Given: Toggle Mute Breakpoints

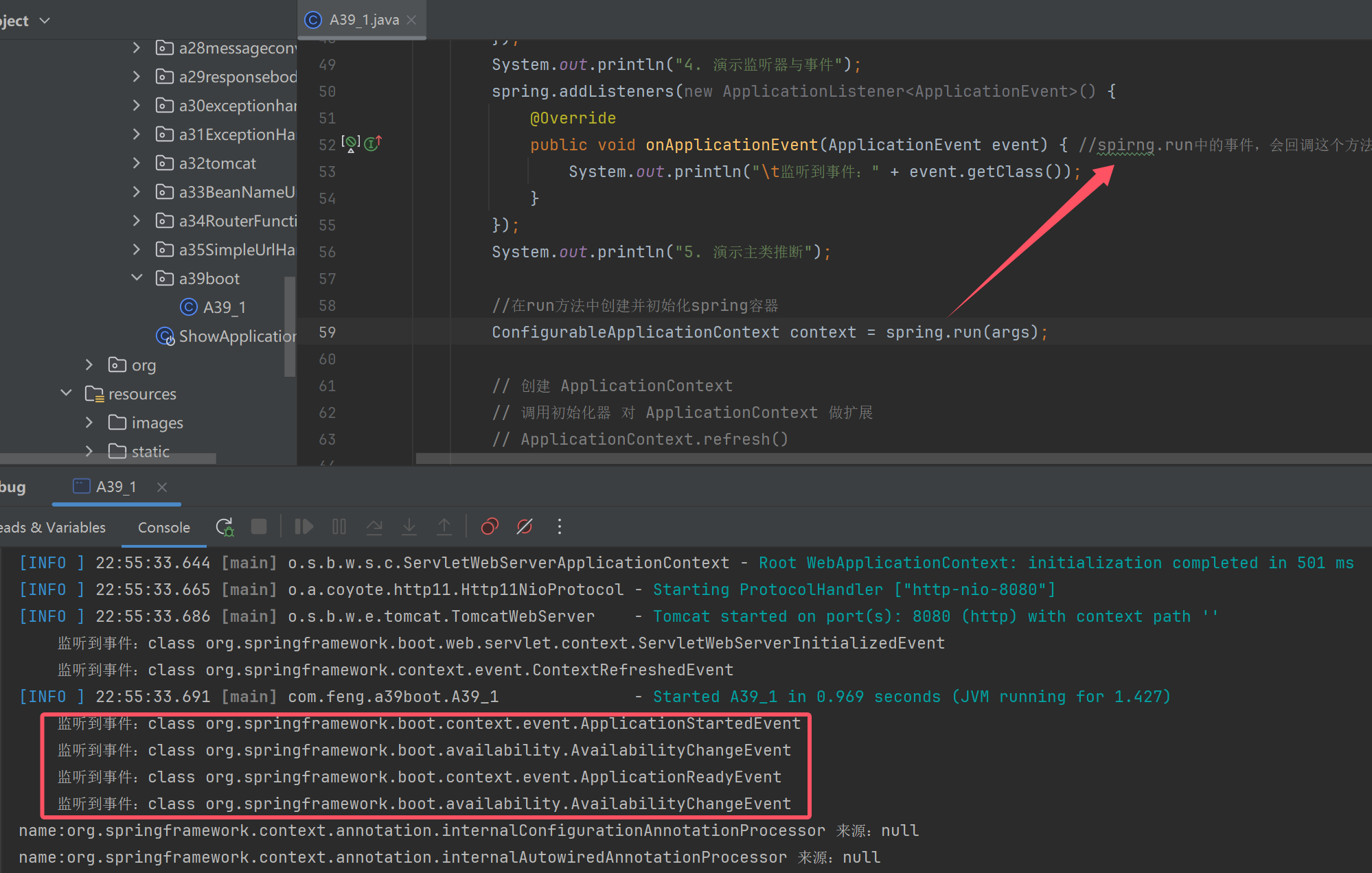Looking at the screenshot, I should tap(525, 526).
